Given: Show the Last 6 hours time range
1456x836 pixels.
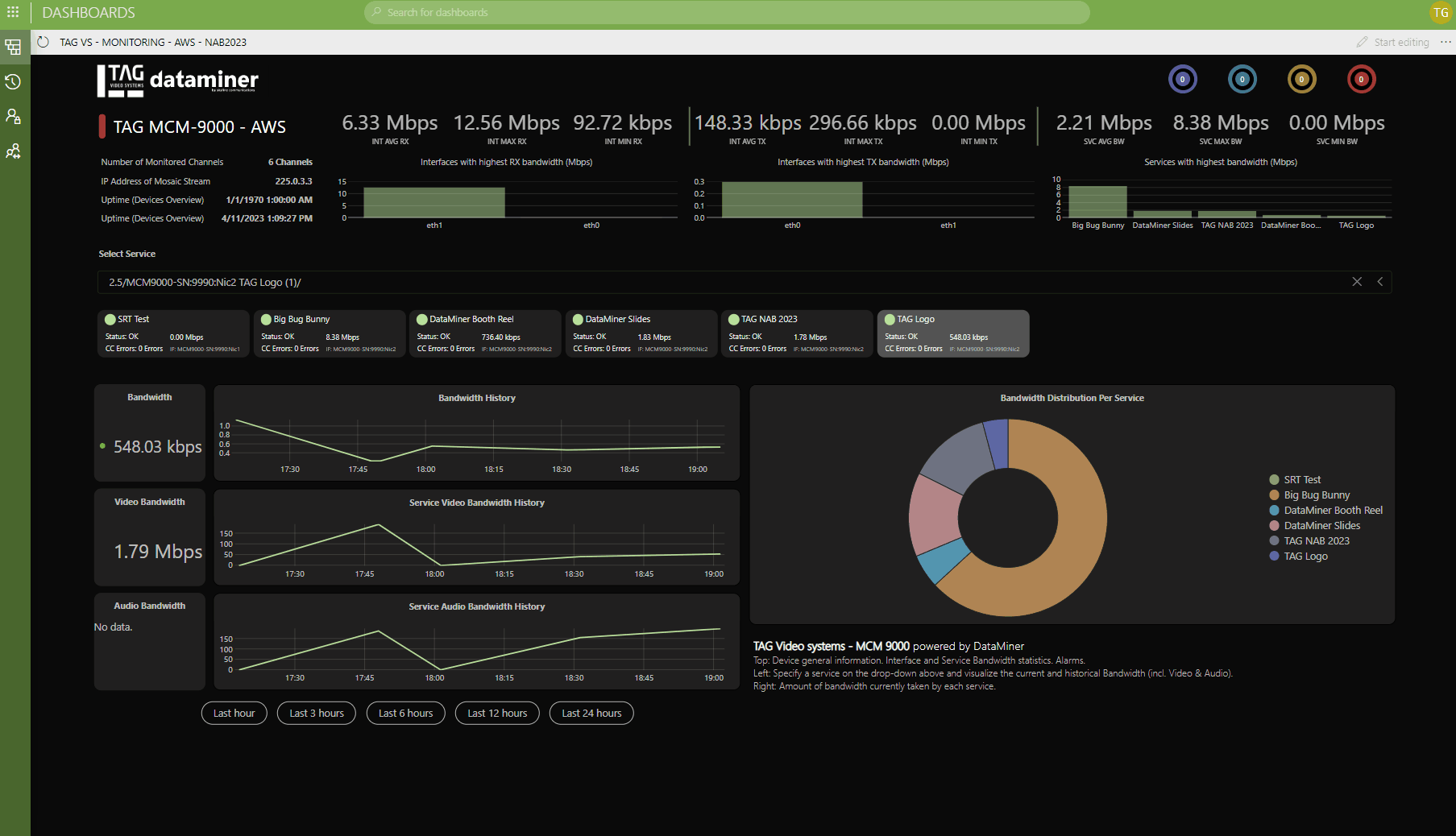Looking at the screenshot, I should pyautogui.click(x=406, y=713).
